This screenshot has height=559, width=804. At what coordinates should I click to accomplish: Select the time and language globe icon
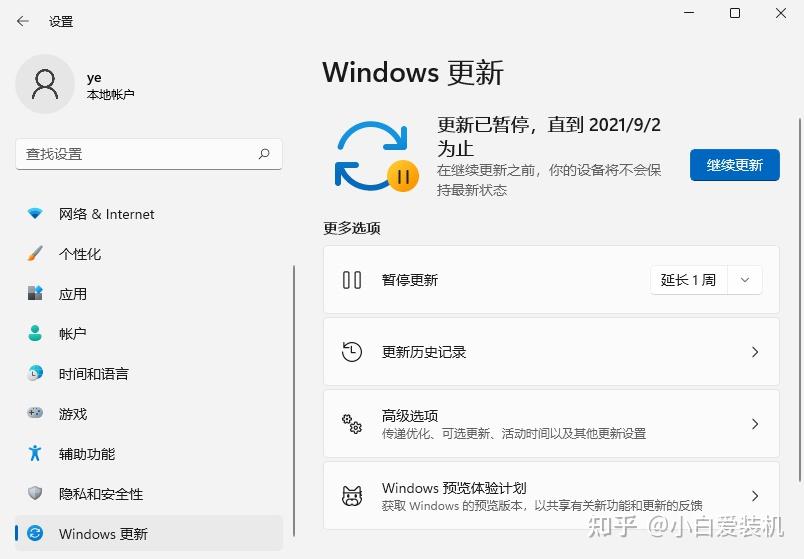pyautogui.click(x=35, y=373)
